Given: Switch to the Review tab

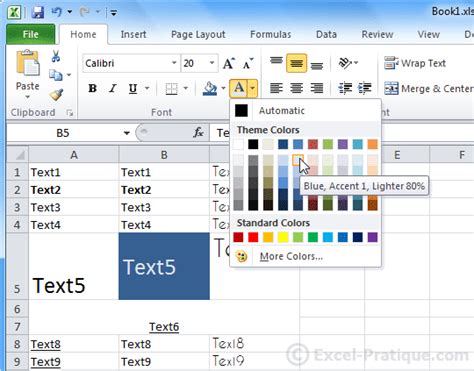Looking at the screenshot, I should click(377, 34).
